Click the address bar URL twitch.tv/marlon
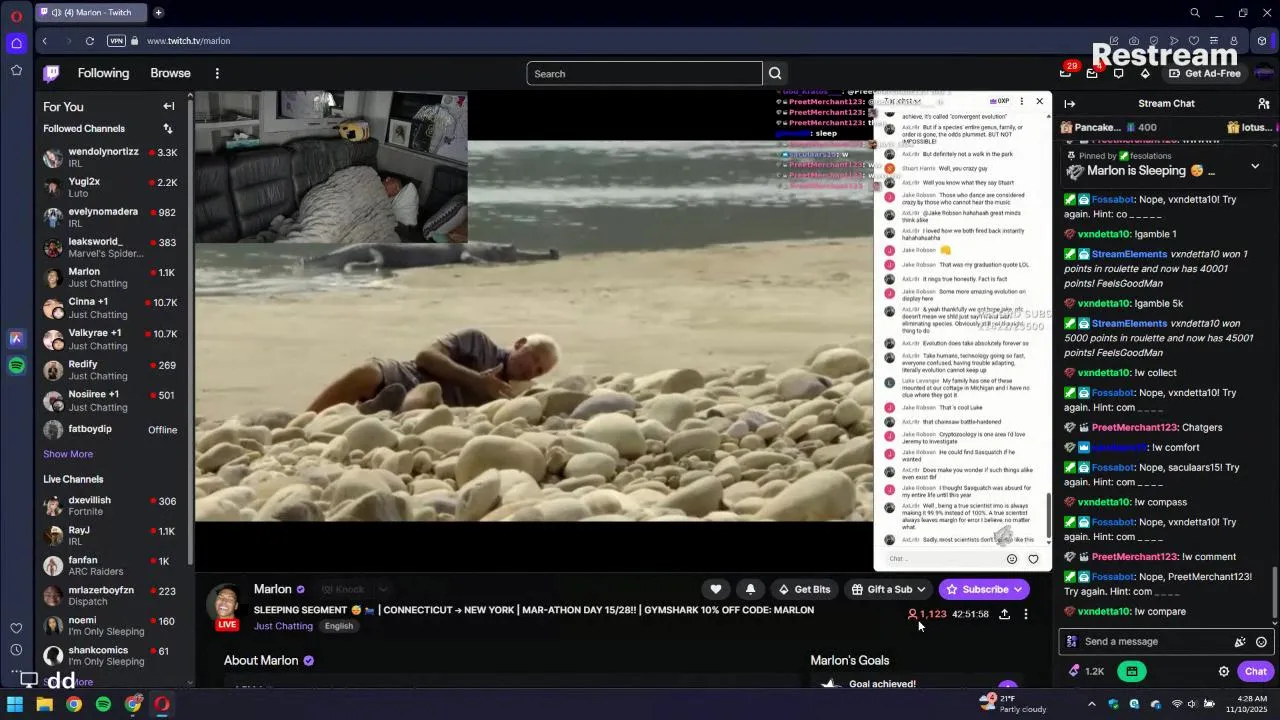 coord(188,41)
